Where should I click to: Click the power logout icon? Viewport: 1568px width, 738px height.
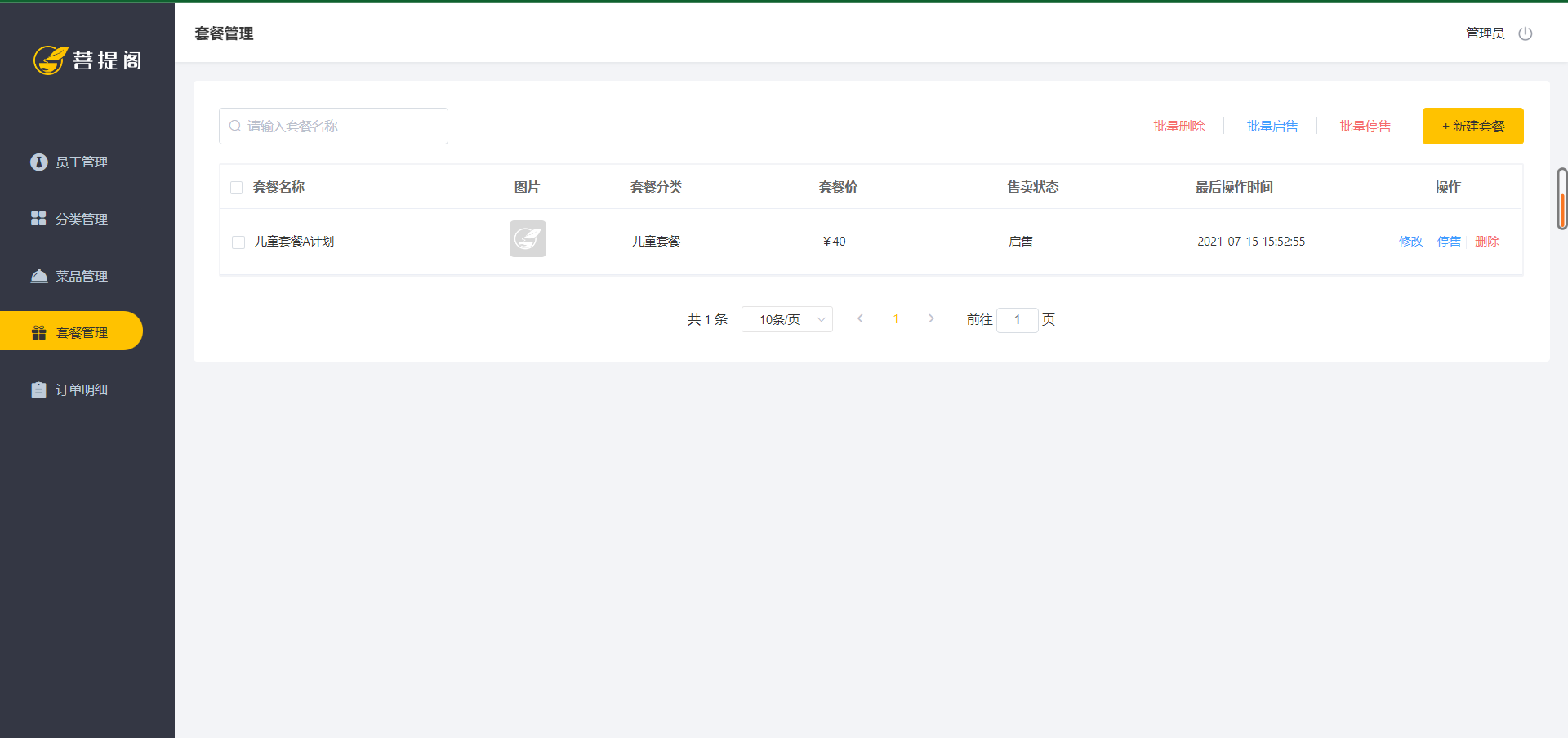[x=1525, y=33]
